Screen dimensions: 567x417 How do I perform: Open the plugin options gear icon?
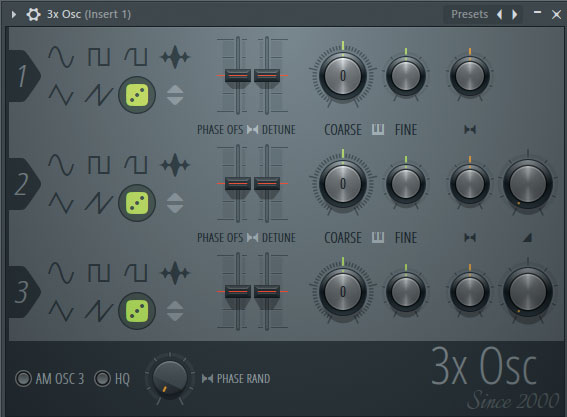click(33, 14)
